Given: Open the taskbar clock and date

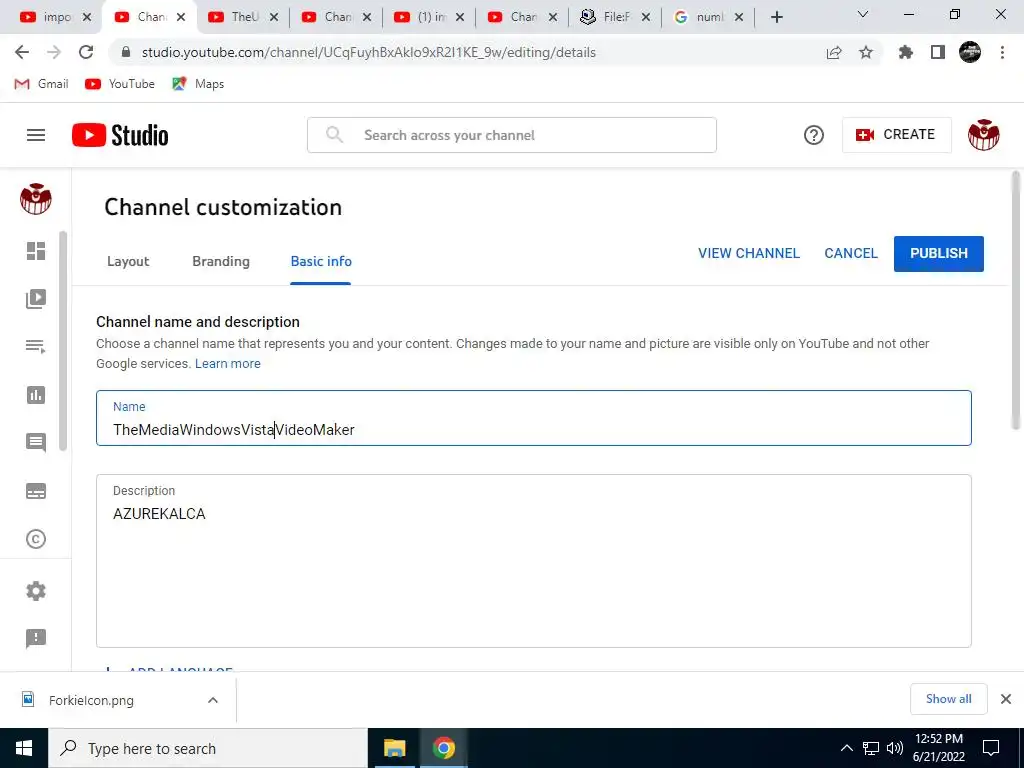Looking at the screenshot, I should coord(939,748).
